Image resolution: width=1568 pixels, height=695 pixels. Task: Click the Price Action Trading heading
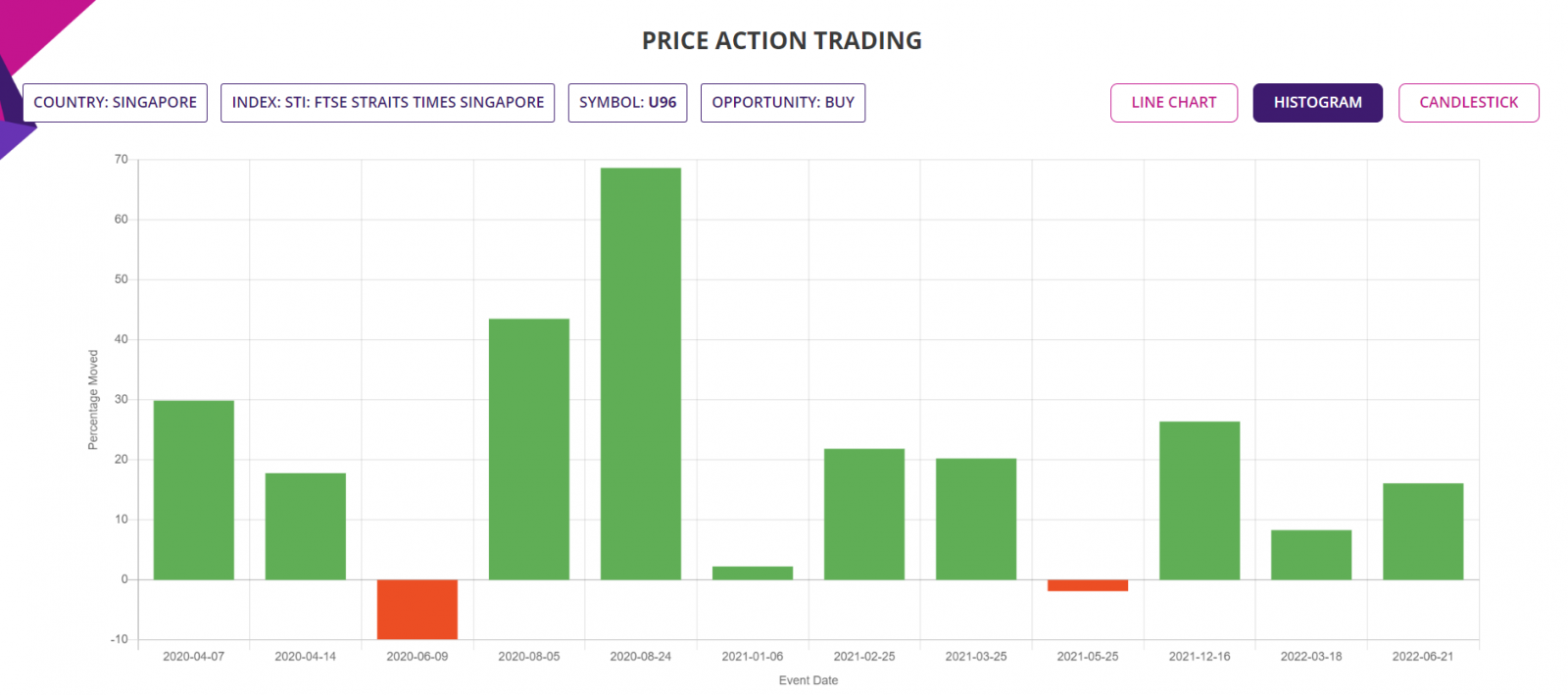click(782, 41)
